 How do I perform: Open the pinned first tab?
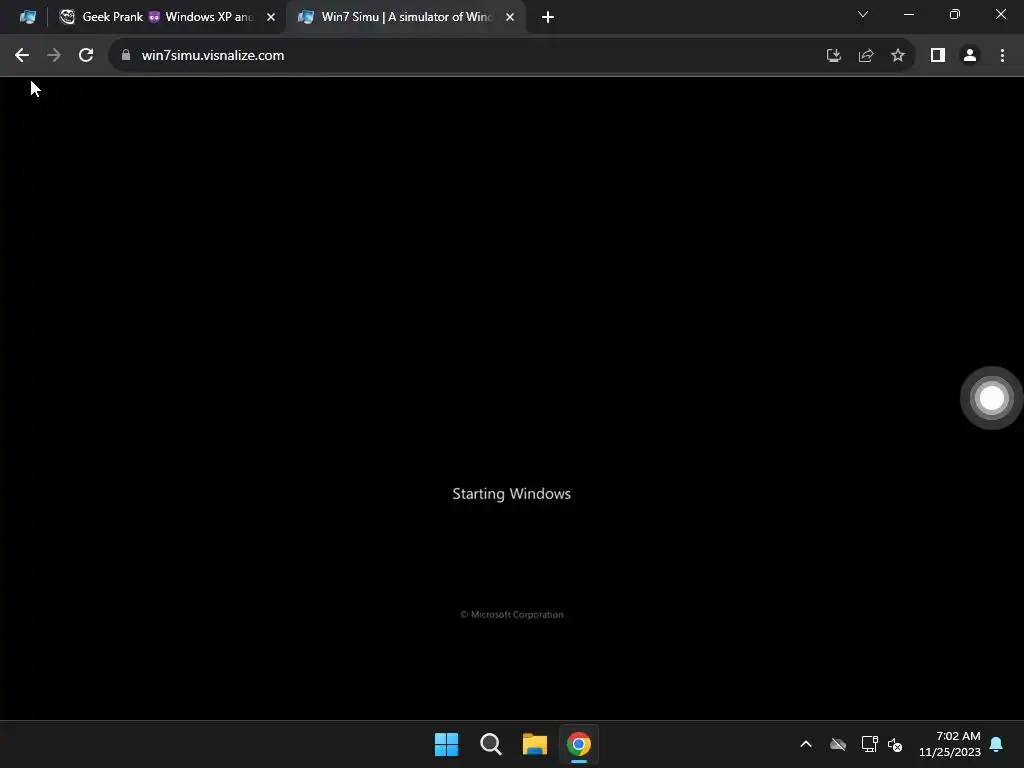coord(27,17)
